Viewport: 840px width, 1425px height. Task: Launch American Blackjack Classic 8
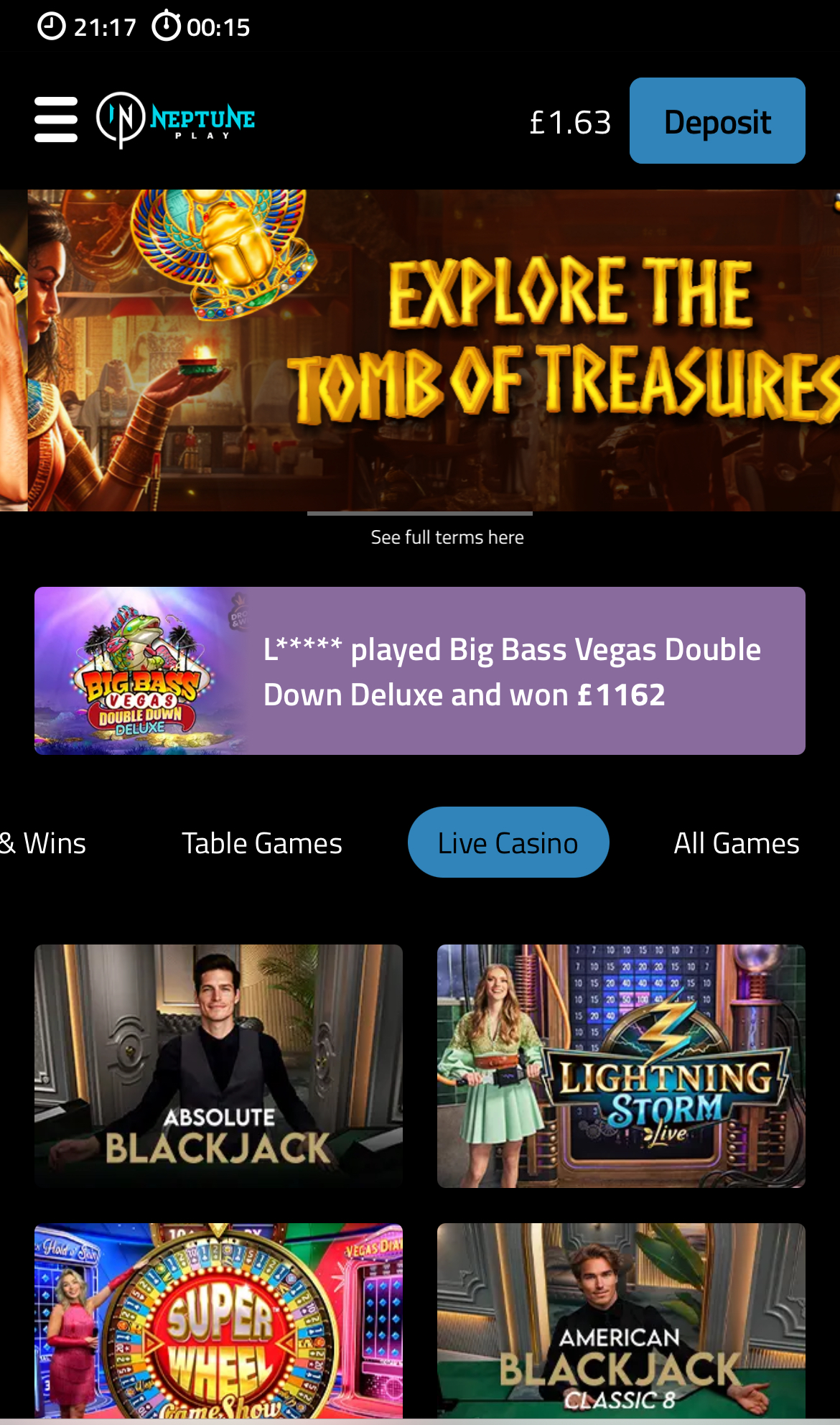(x=621, y=1320)
